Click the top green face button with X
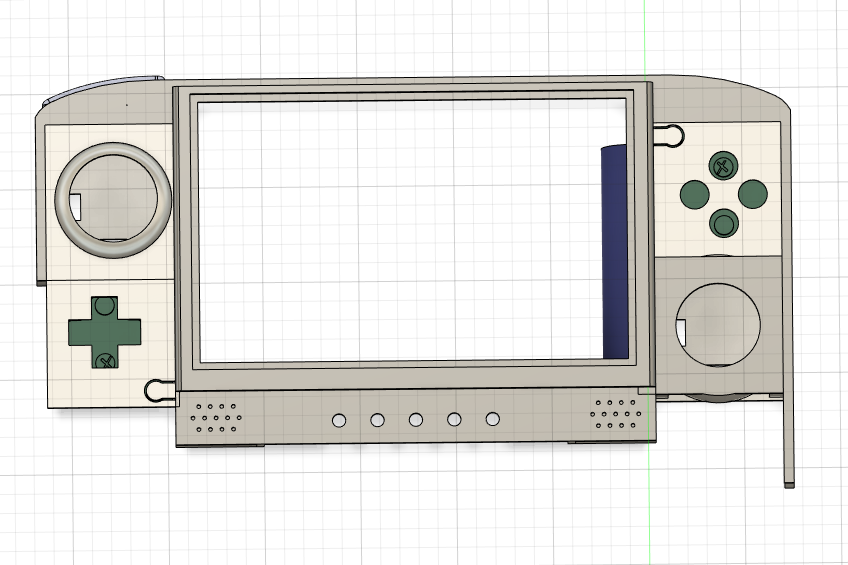Viewport: 848px width, 565px height. (x=723, y=165)
